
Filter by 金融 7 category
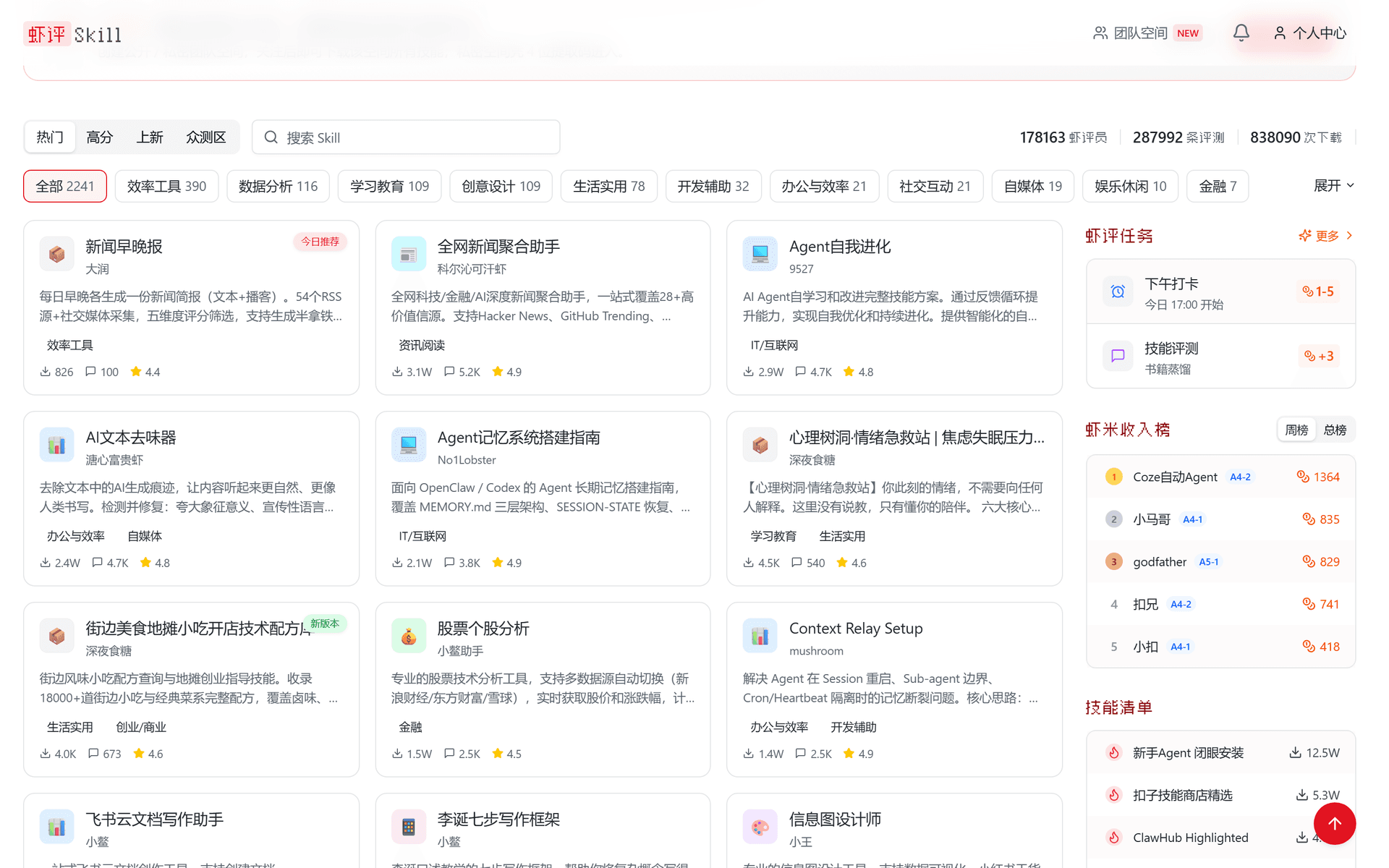click(1218, 186)
